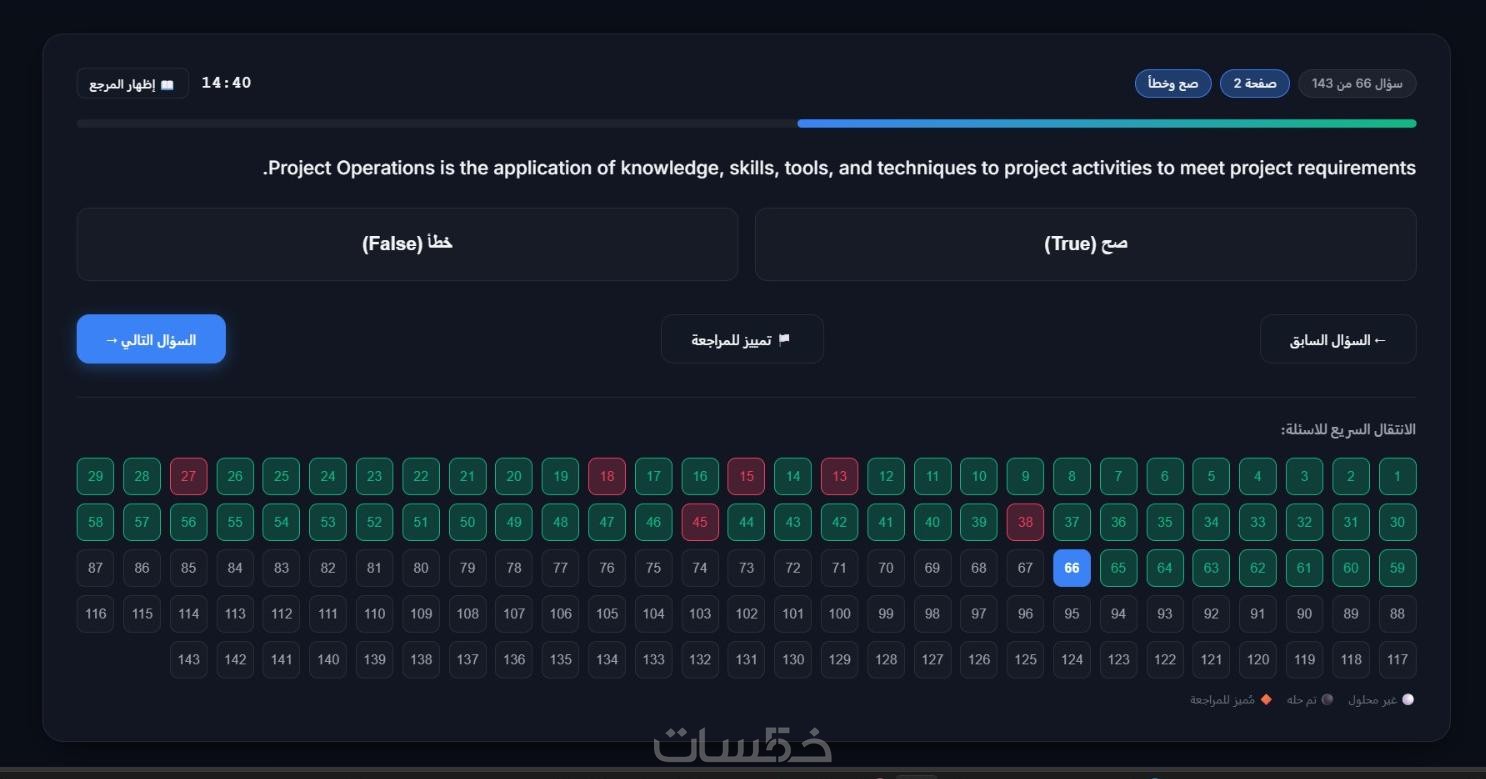Image resolution: width=1486 pixels, height=779 pixels.
Task: Open answered question 38 tile
Action: click(1025, 522)
